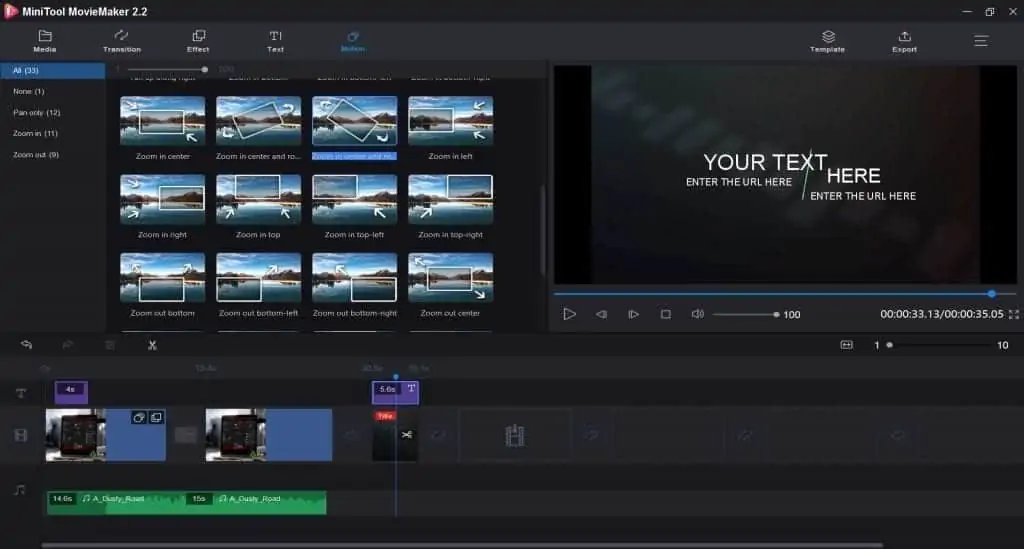The width and height of the screenshot is (1024, 549).
Task: Click the scissors icon on the Title clip
Action: [406, 435]
